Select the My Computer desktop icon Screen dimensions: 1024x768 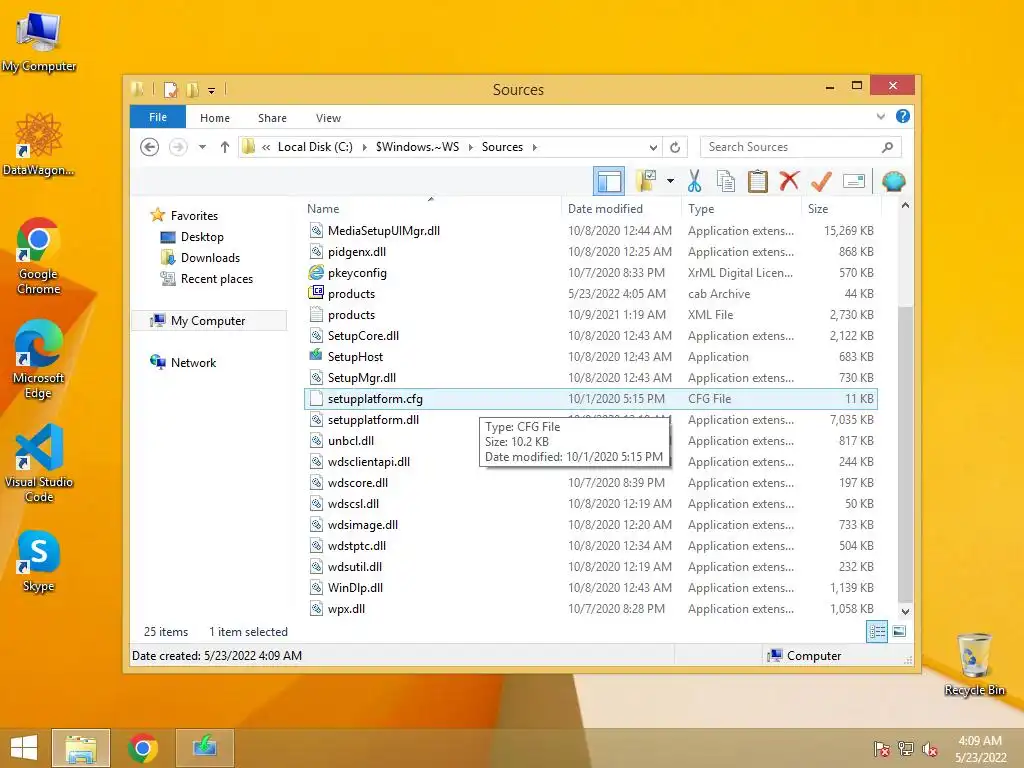tap(39, 41)
